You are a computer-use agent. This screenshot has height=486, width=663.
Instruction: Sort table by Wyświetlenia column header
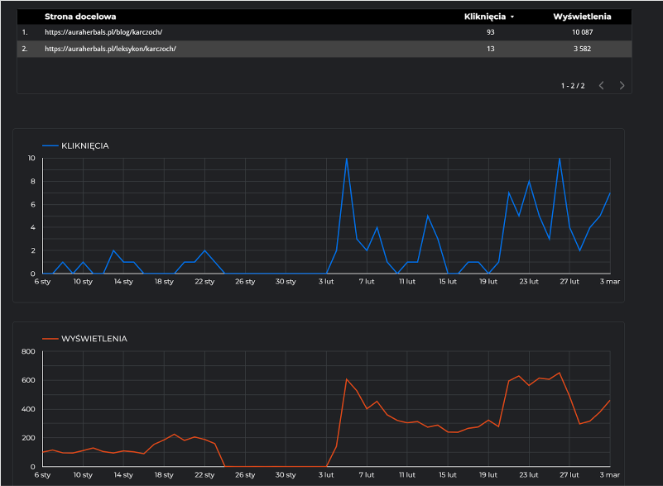pos(582,16)
